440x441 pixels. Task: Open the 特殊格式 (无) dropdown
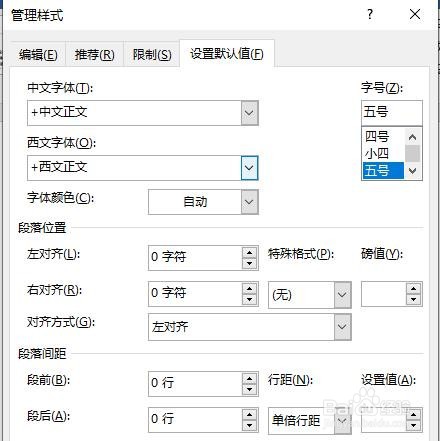point(342,295)
